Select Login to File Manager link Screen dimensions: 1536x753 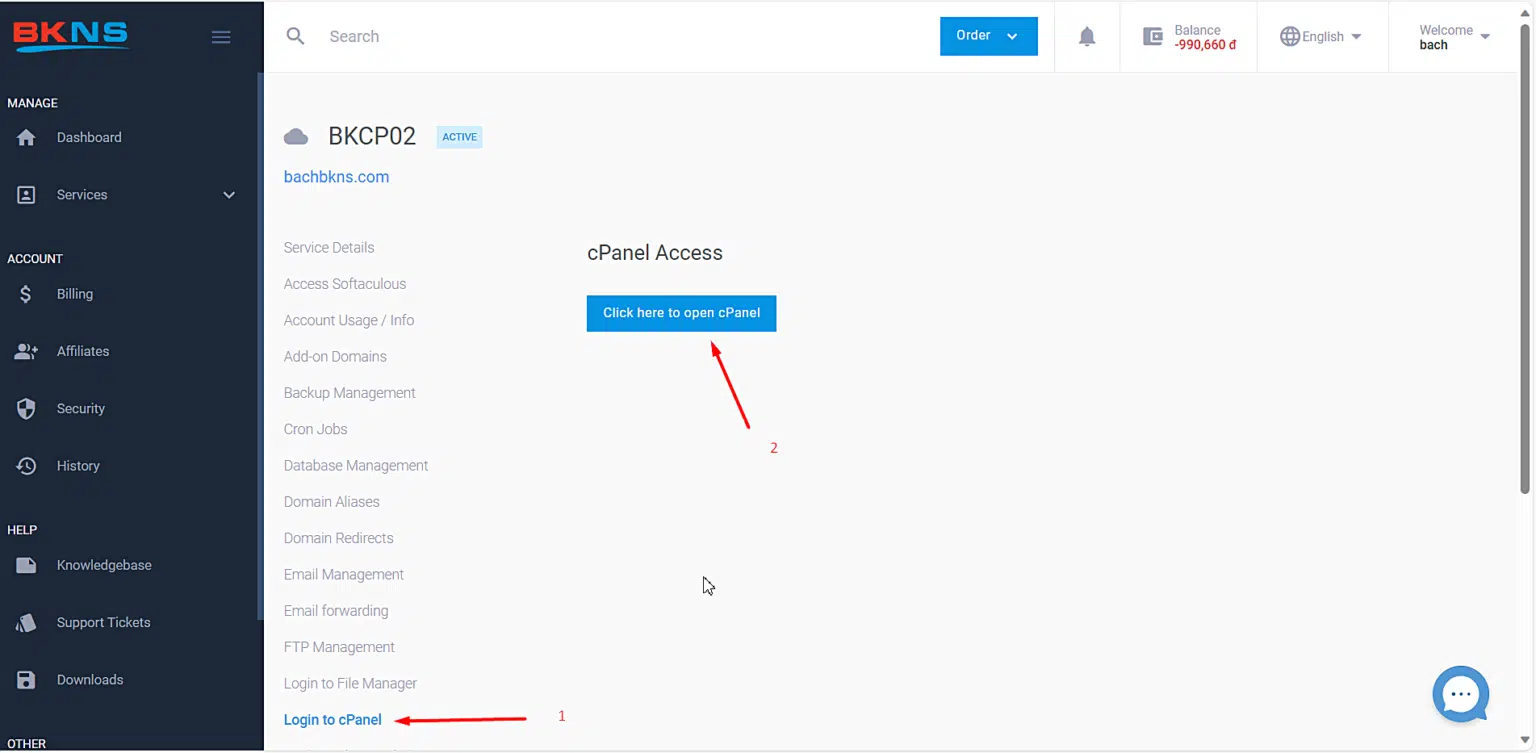pyautogui.click(x=351, y=684)
